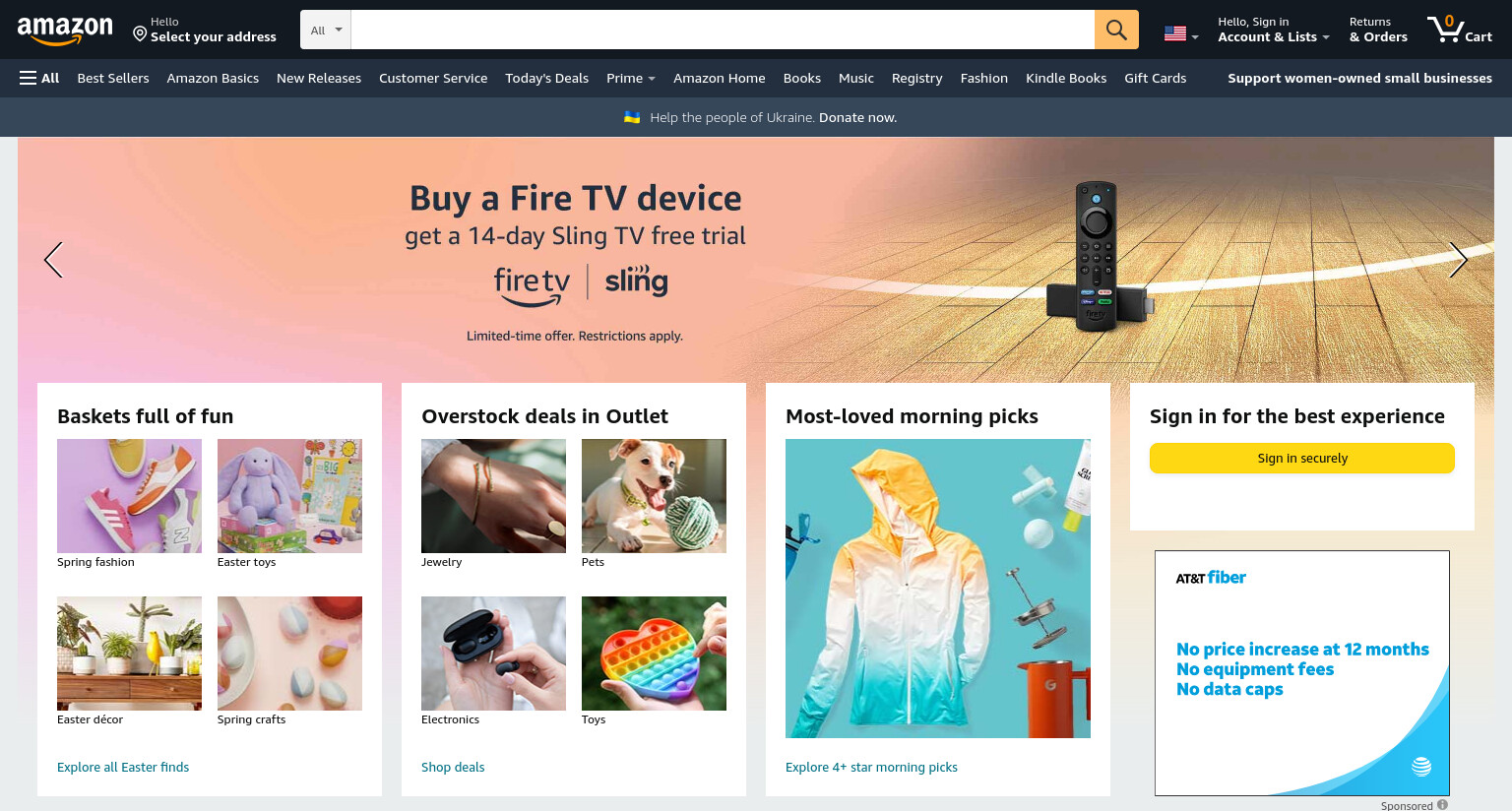Open Best Sellers navigation item

pos(113,78)
